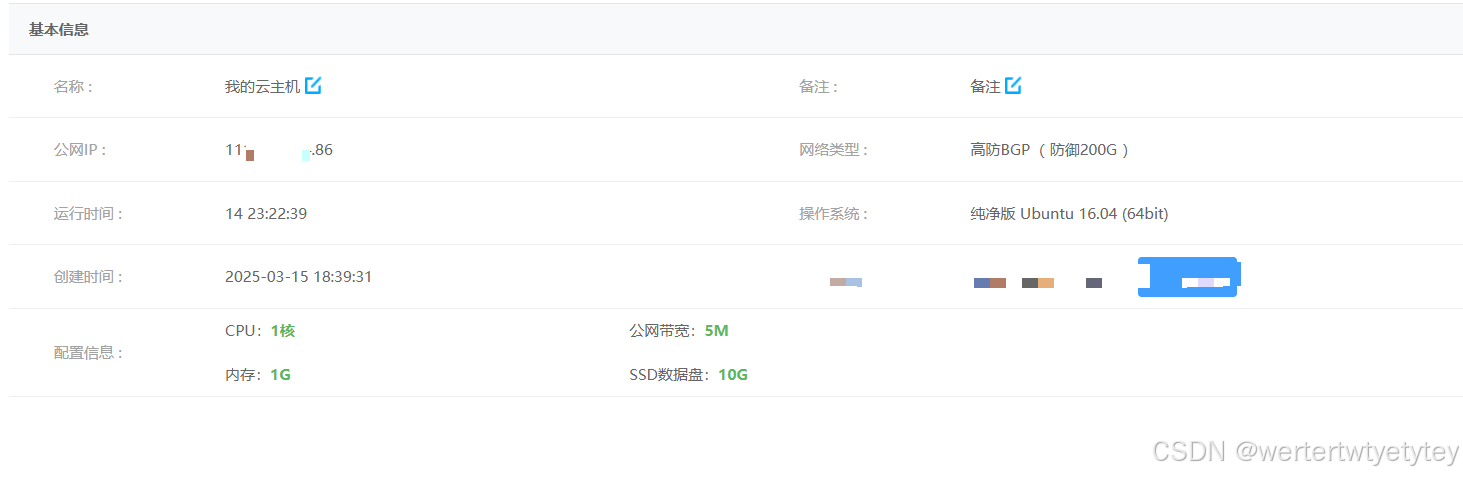Click the 配置信息 label
Screen dimensions: 1463x477
(x=88, y=353)
